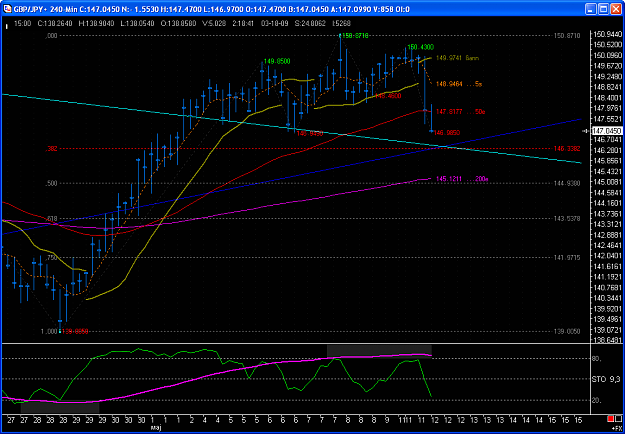Image resolution: width=625 pixels, height=434 pixels.
Task: Click the V:5.028 volume value in info bar
Action: (x=214, y=24)
